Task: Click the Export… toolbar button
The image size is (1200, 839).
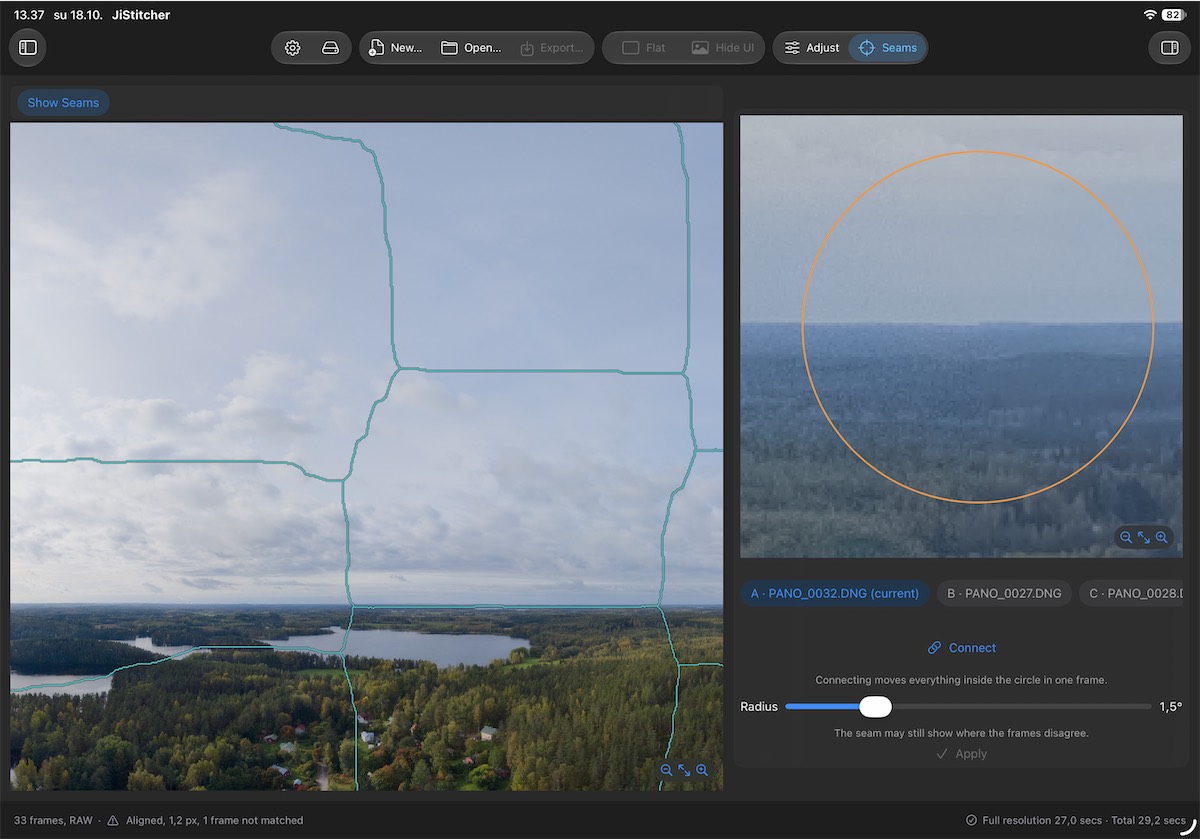Action: [552, 48]
